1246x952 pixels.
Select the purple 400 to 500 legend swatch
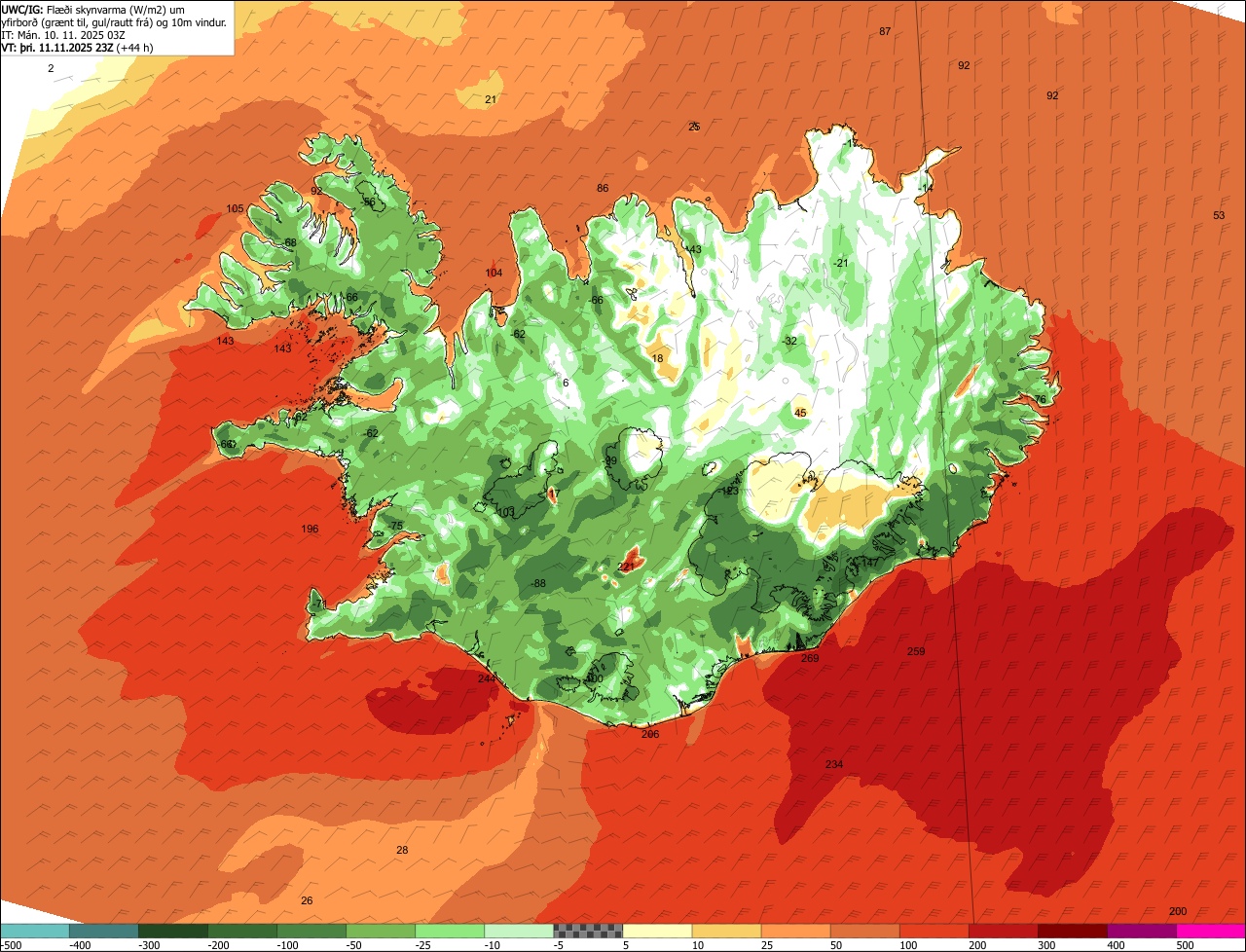[x=1142, y=931]
